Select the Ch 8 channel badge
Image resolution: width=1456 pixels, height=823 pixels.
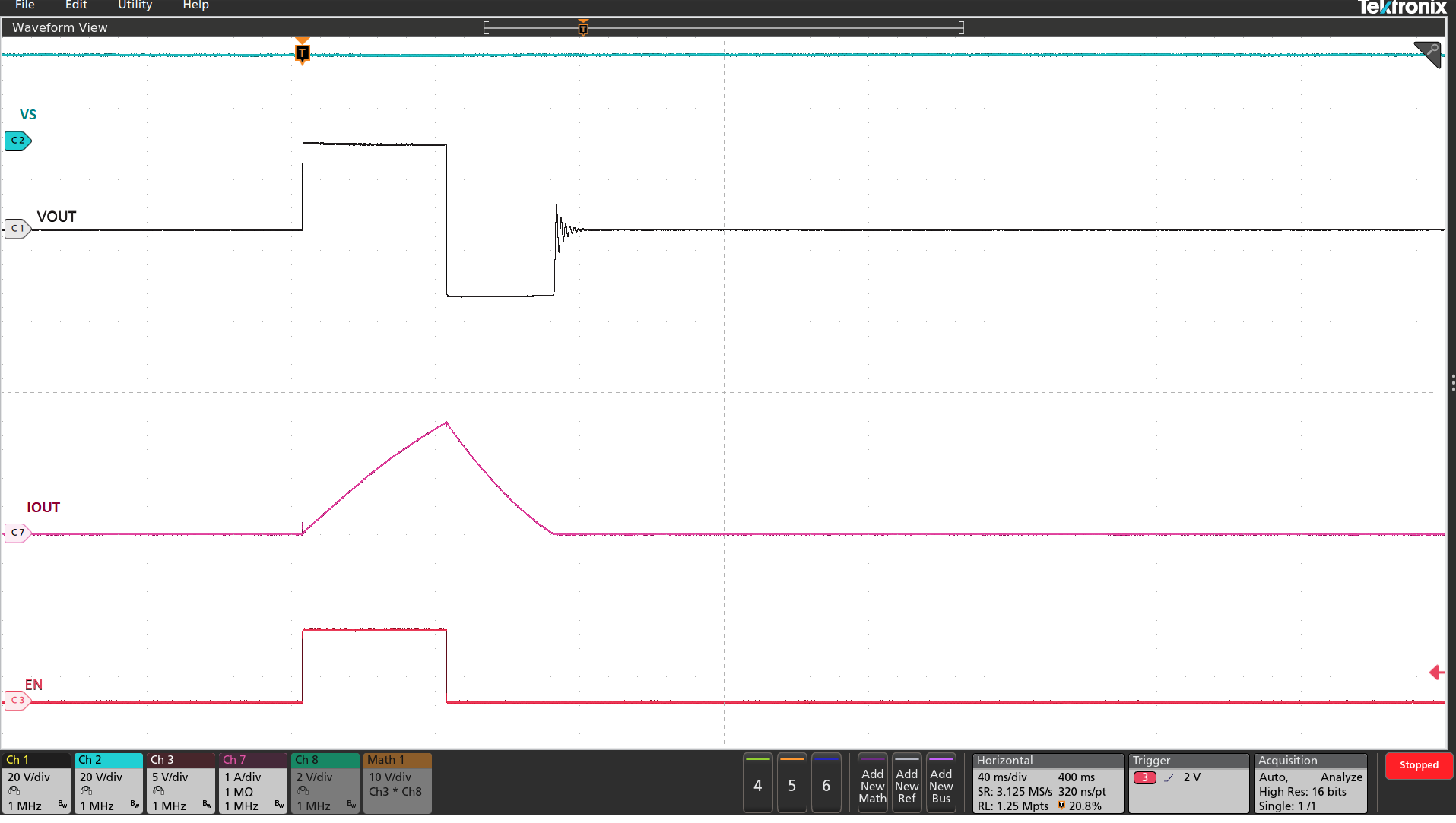coord(324,783)
